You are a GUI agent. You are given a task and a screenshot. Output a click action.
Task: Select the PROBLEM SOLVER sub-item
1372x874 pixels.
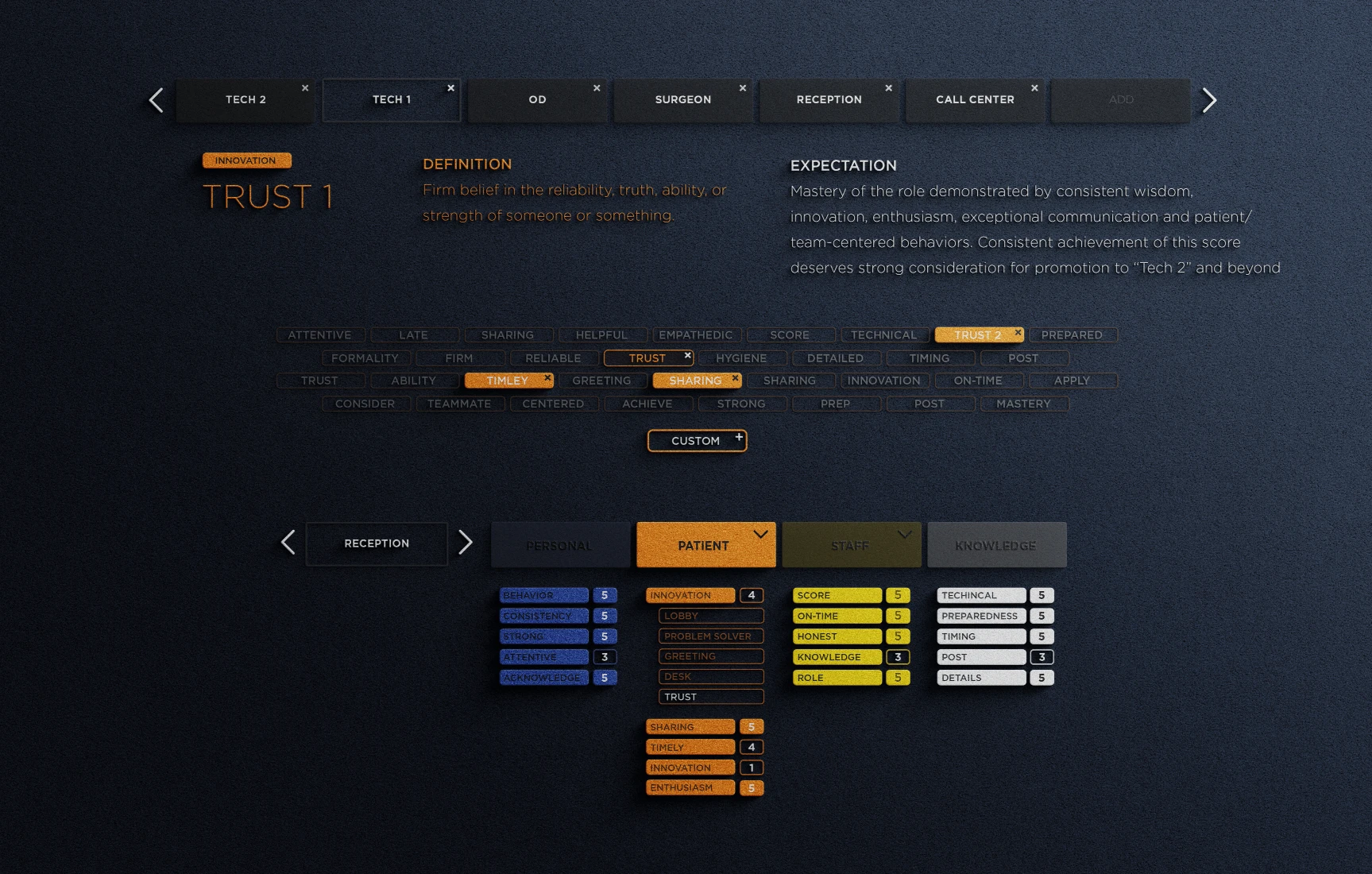coord(711,636)
